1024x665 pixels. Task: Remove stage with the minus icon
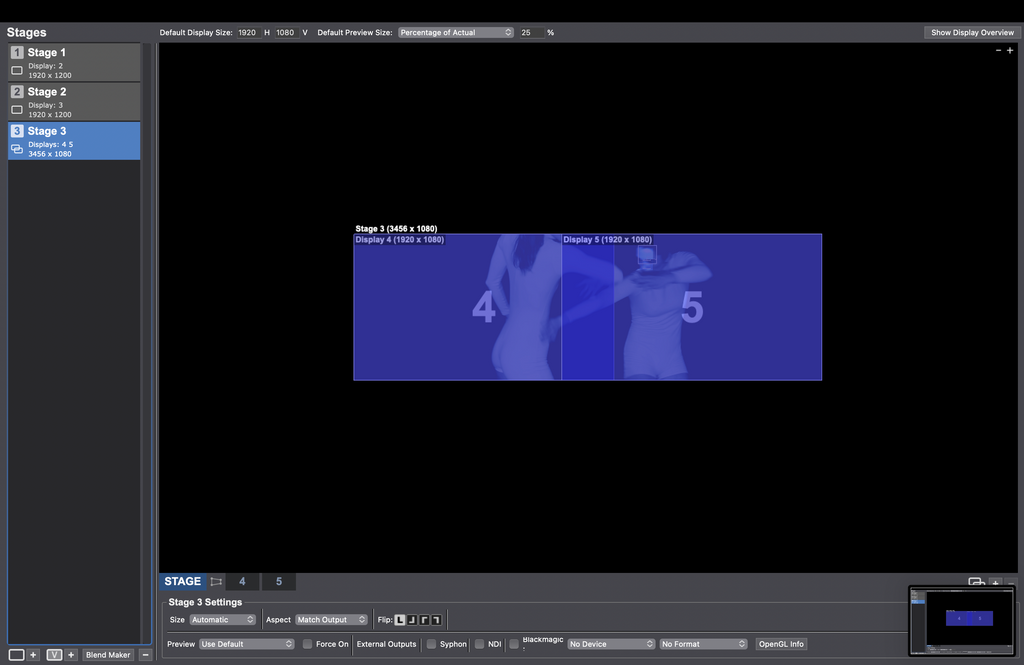click(x=145, y=655)
